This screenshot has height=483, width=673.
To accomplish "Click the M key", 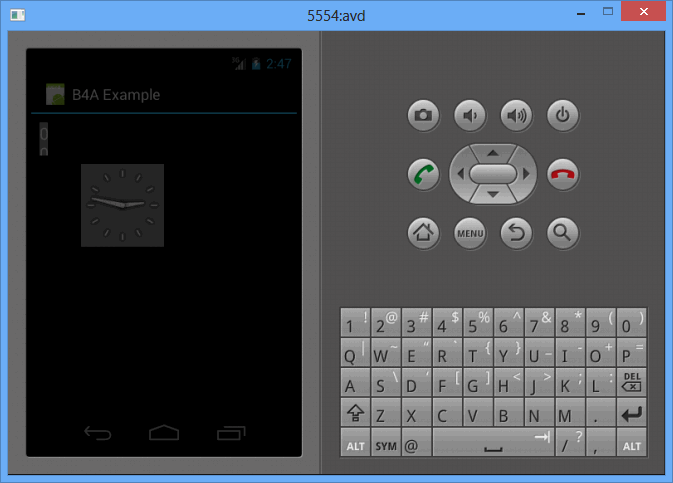I will pos(570,412).
